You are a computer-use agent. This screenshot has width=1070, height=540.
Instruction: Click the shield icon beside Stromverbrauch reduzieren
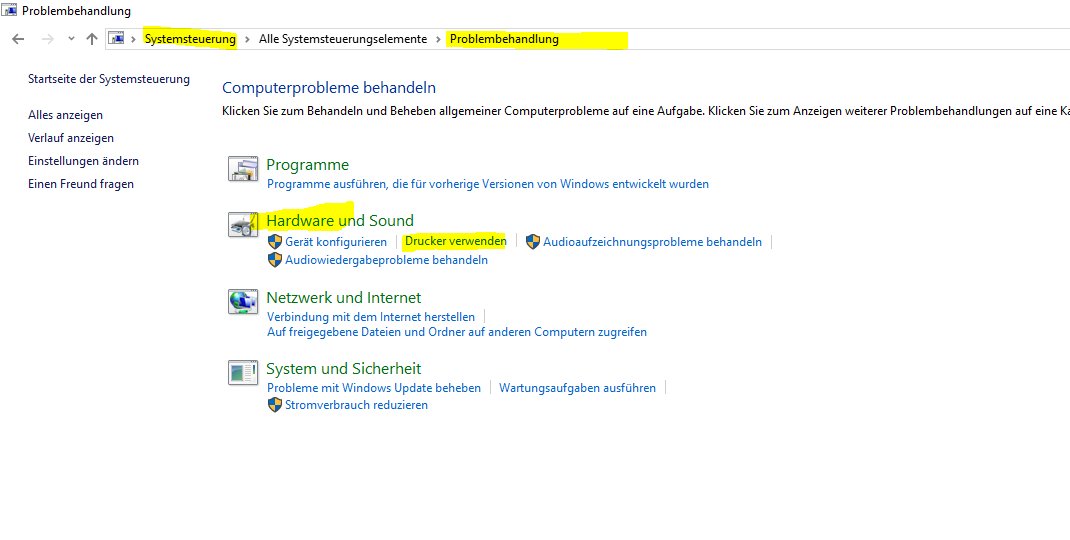[274, 405]
